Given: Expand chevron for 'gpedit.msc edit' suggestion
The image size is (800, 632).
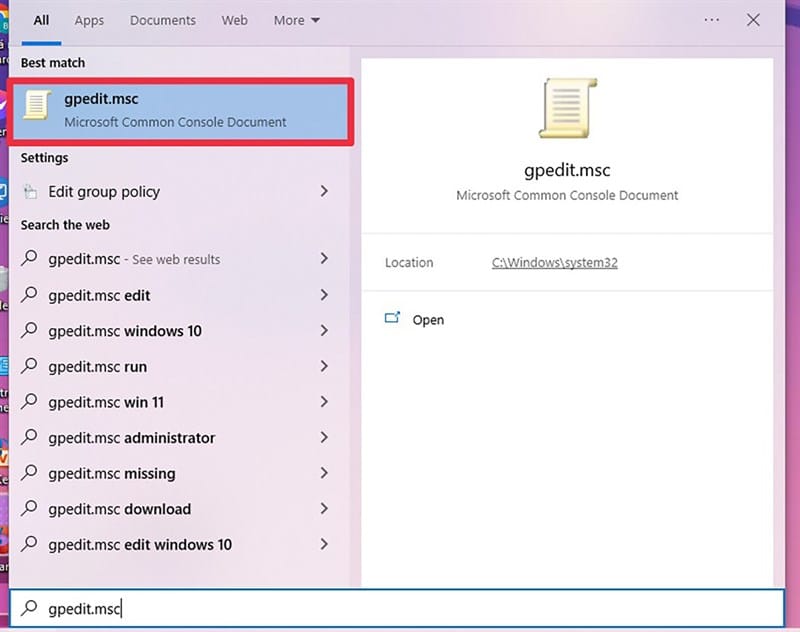Looking at the screenshot, I should 324,294.
